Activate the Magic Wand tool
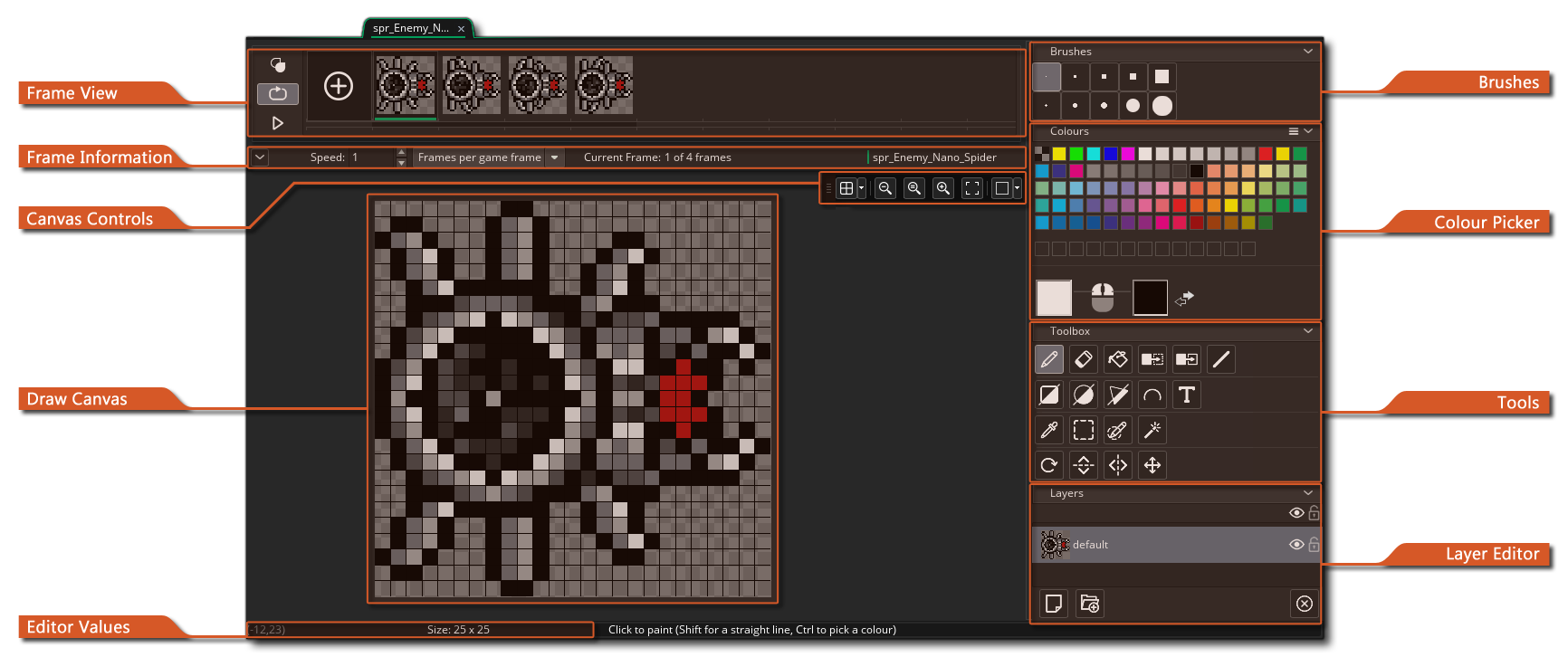Viewport: 1568px width, 657px height. point(1152,431)
